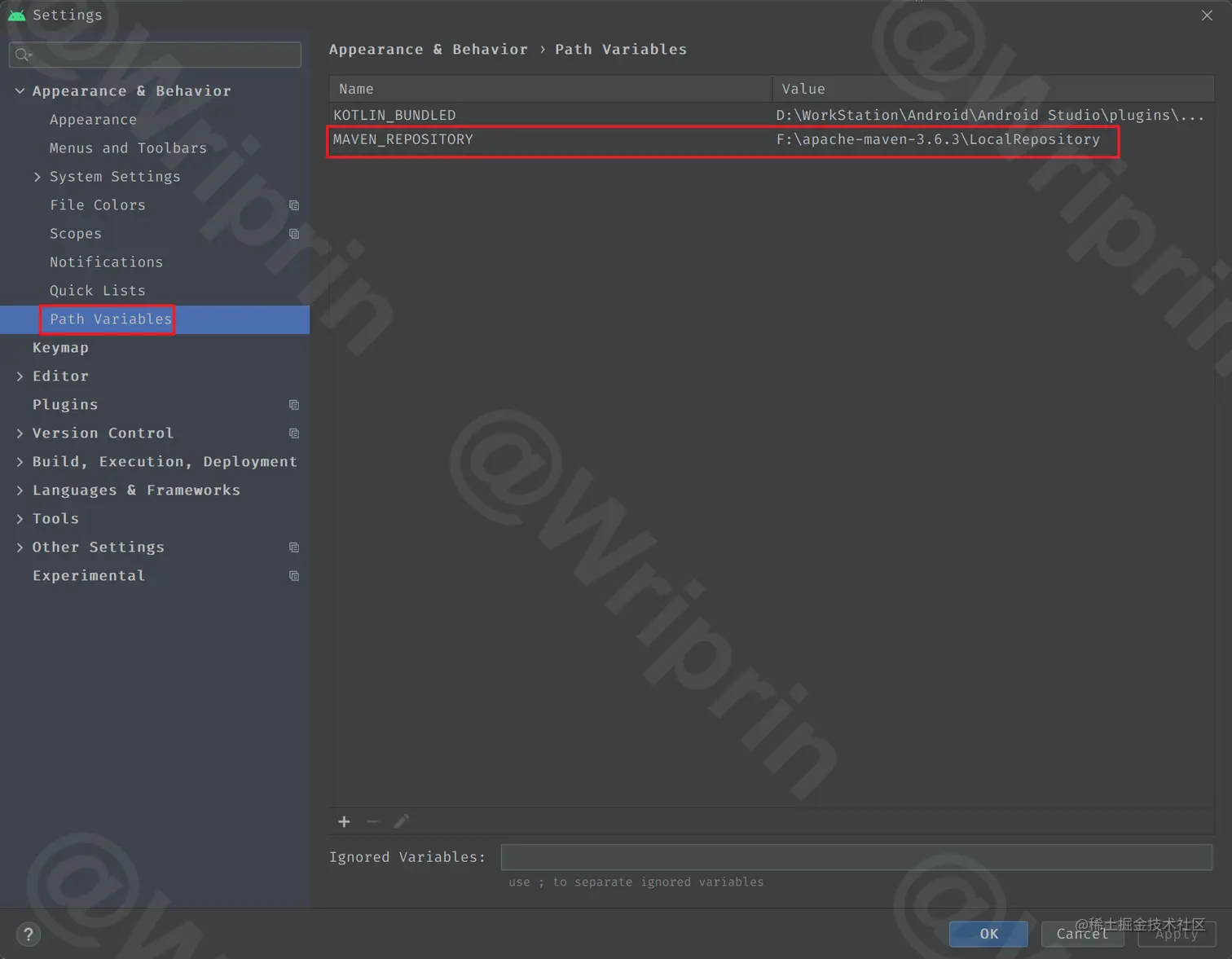Edit MAVEN_REPOSITORY using the pencil icon

402,821
